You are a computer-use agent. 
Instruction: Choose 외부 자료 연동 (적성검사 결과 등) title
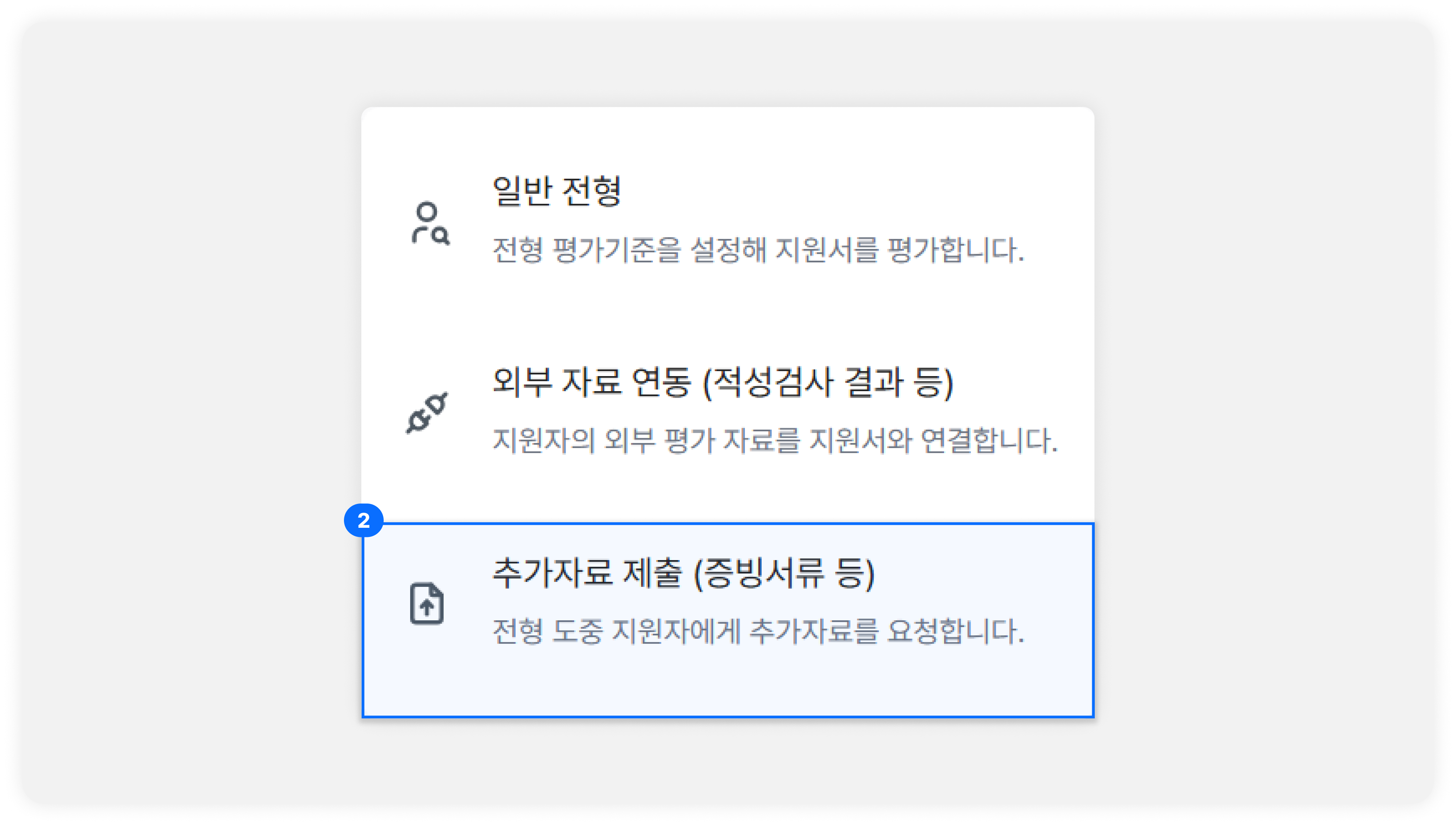(723, 382)
